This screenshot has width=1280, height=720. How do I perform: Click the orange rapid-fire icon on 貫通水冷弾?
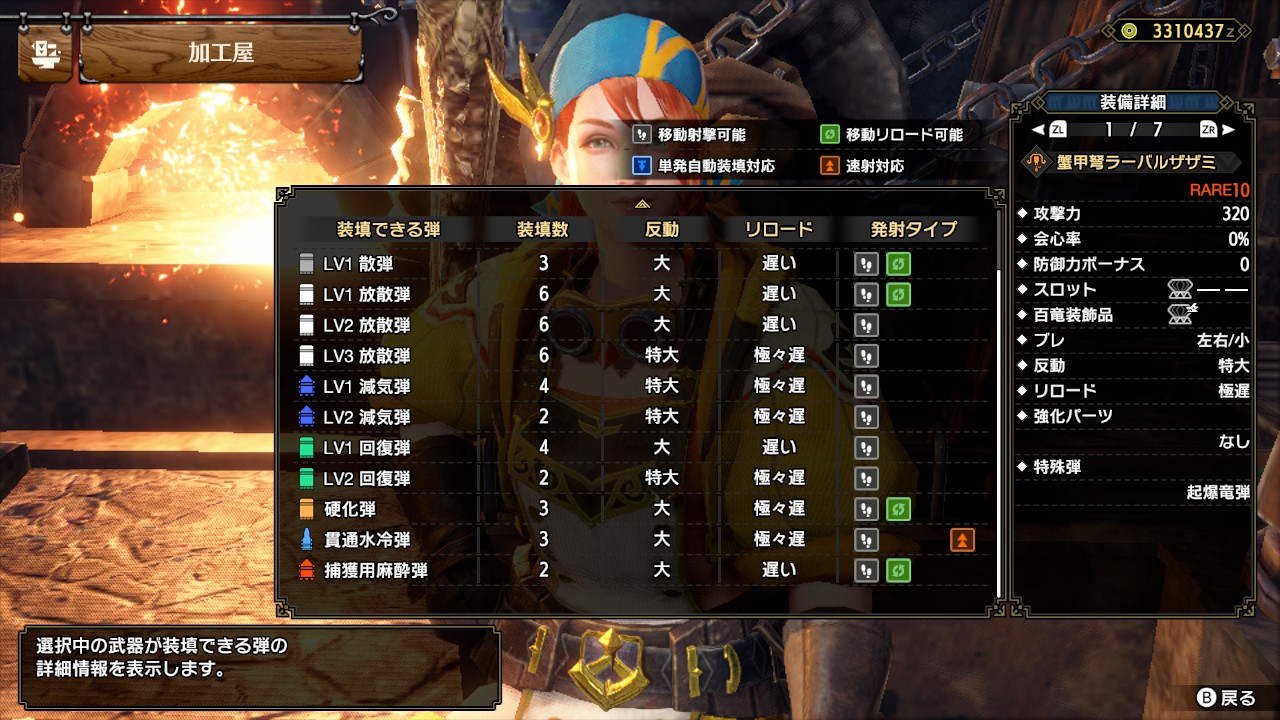tap(962, 540)
